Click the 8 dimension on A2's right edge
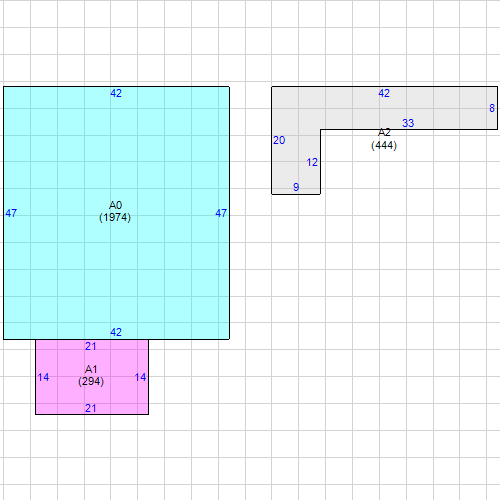Screen dimensions: 500x500 [x=492, y=108]
